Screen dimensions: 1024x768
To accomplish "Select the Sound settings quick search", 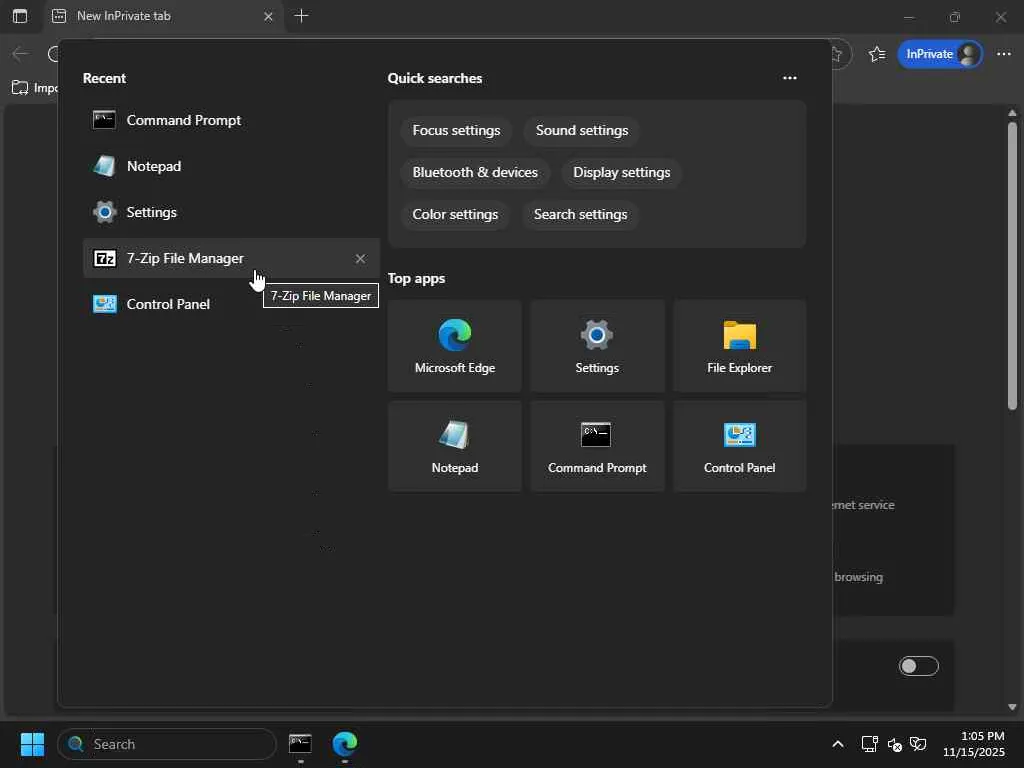I will coord(582,131).
